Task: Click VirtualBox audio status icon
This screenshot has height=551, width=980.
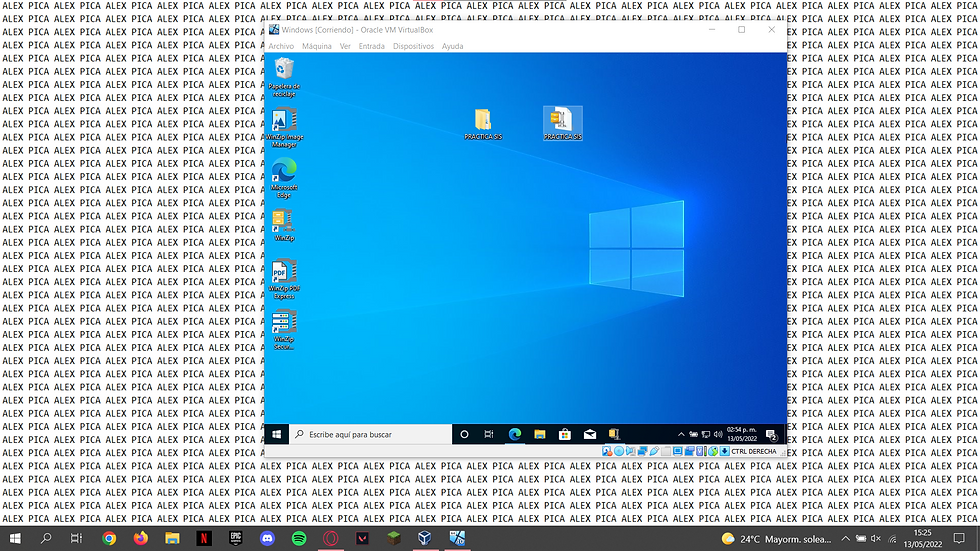Action: click(631, 451)
